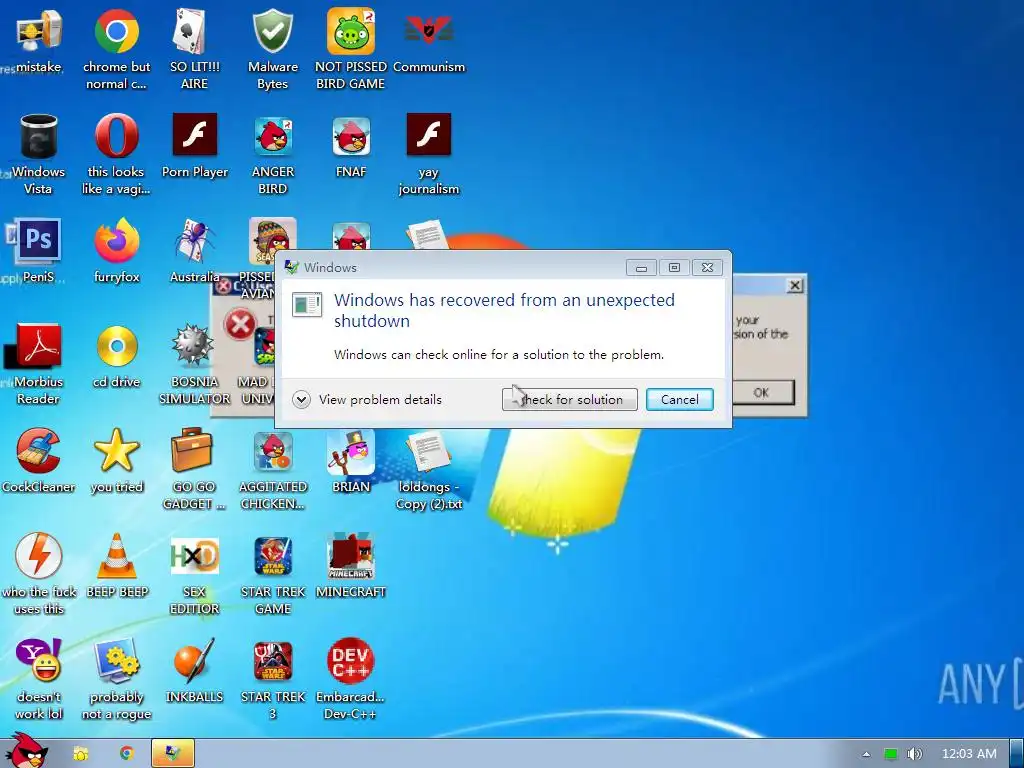This screenshot has width=1024, height=768.
Task: Open the 'STAR TREK 3' icon
Action: [x=273, y=661]
